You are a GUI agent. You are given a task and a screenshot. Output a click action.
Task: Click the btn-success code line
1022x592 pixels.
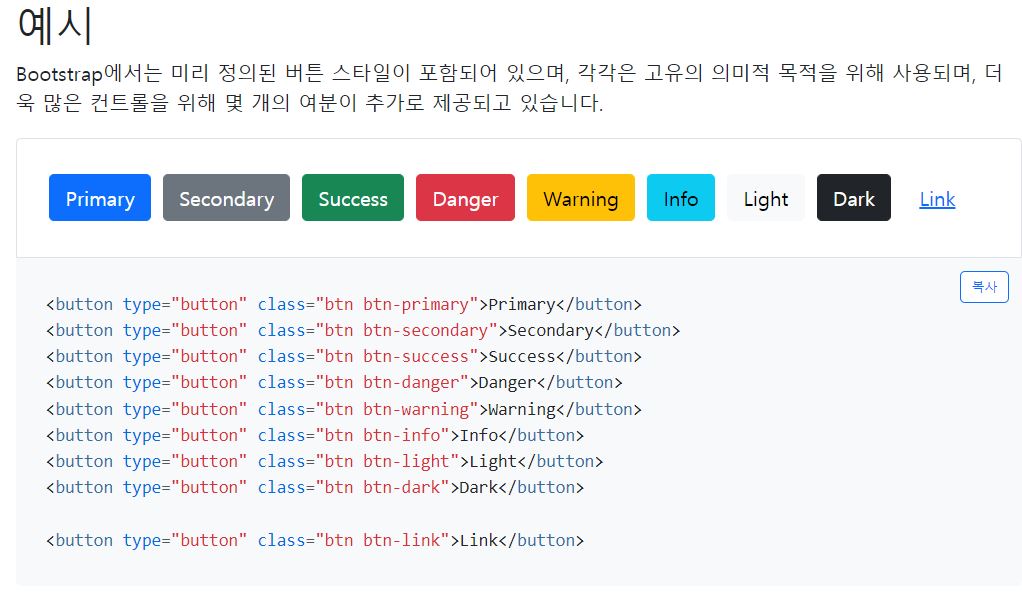(x=344, y=357)
